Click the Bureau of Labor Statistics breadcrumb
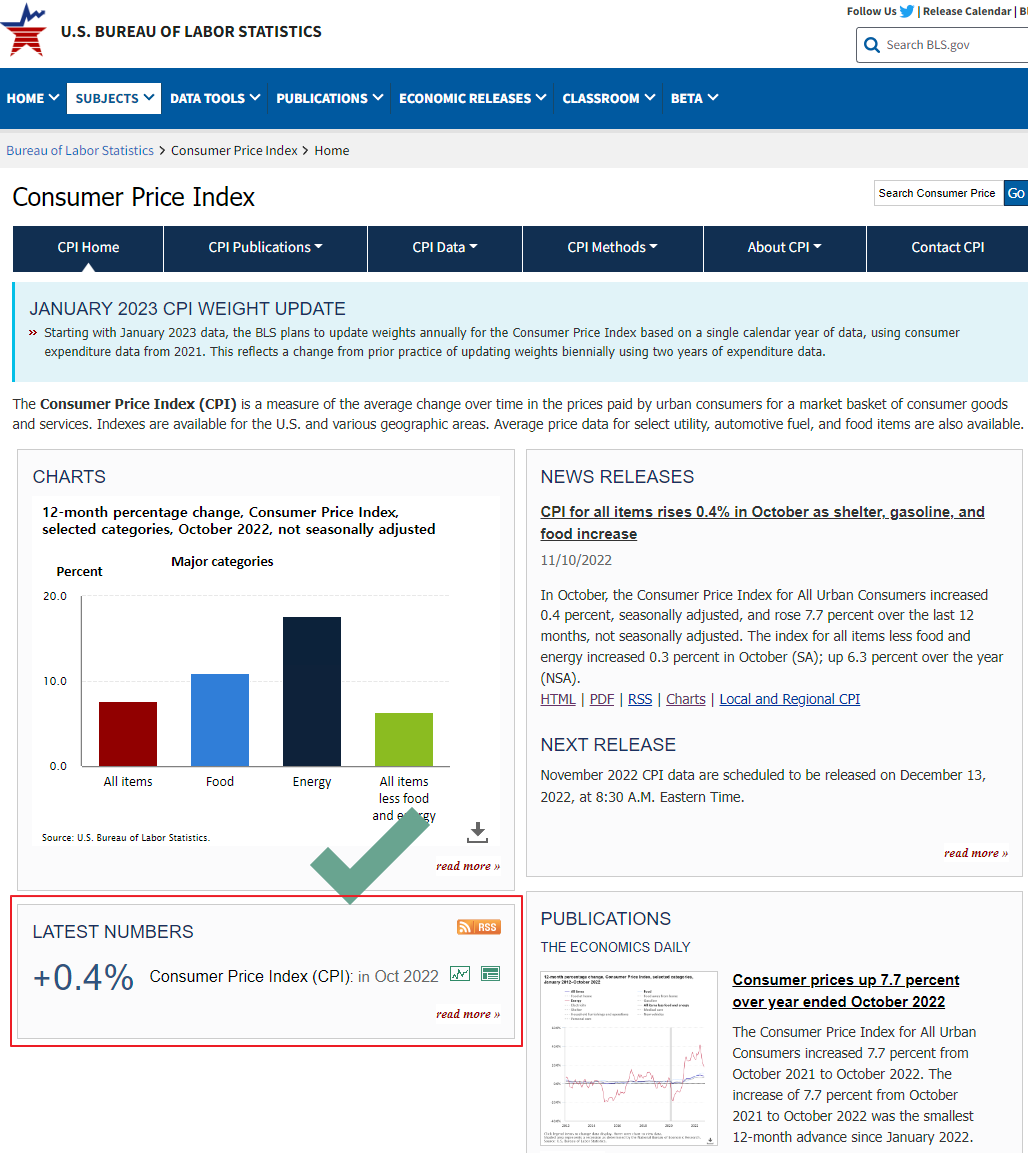The image size is (1028, 1153). click(80, 150)
